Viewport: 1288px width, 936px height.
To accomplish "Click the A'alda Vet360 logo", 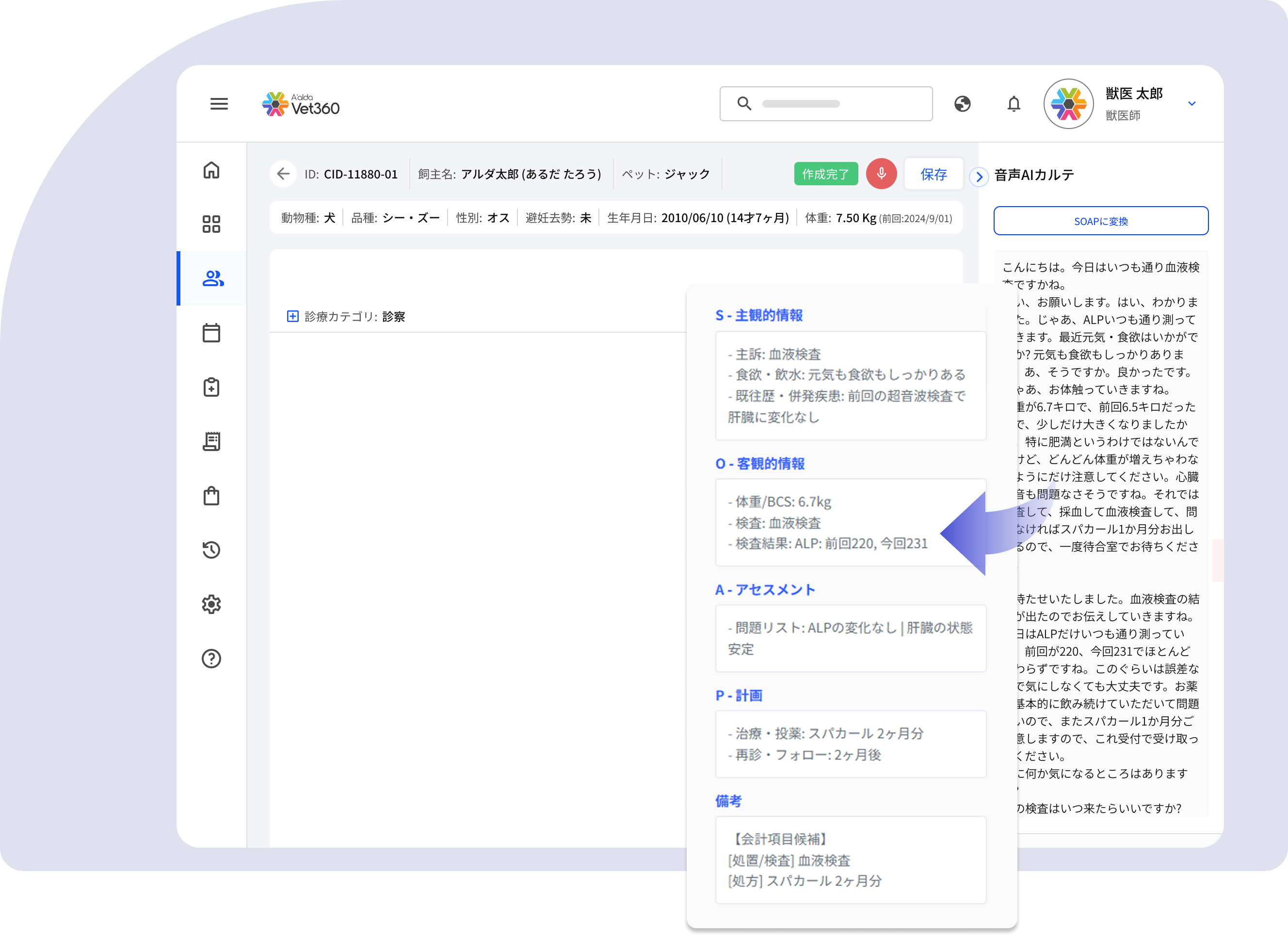I will pos(300,104).
